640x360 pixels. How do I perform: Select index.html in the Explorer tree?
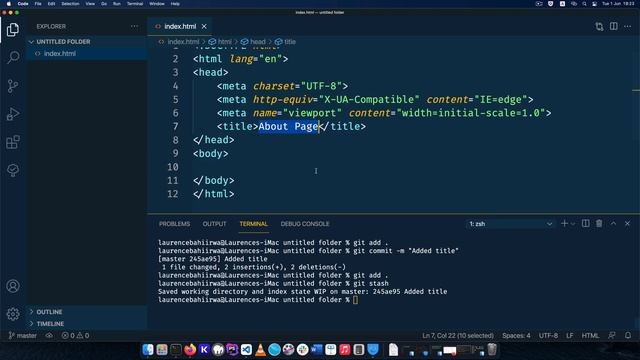[60, 53]
